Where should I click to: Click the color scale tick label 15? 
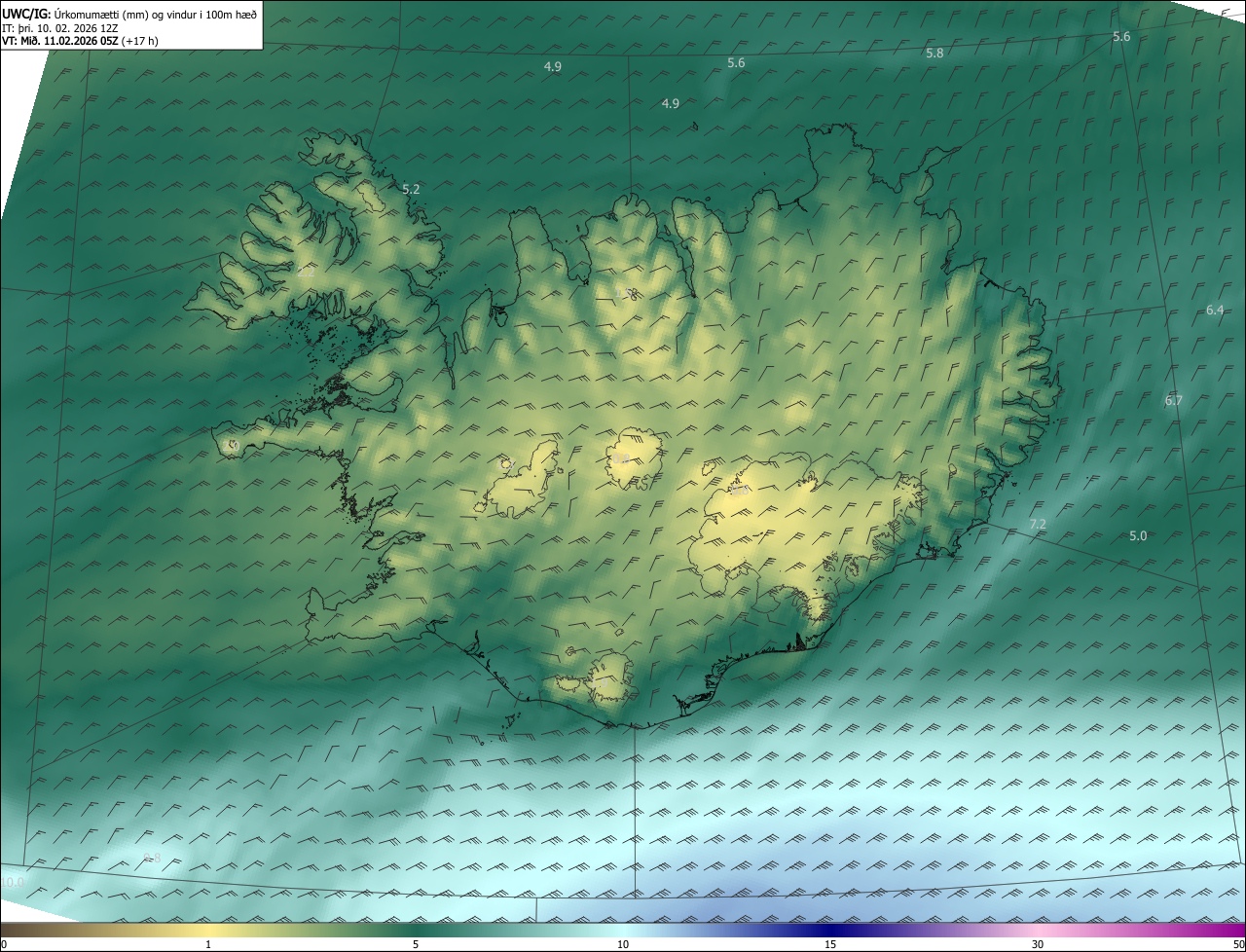(830, 944)
